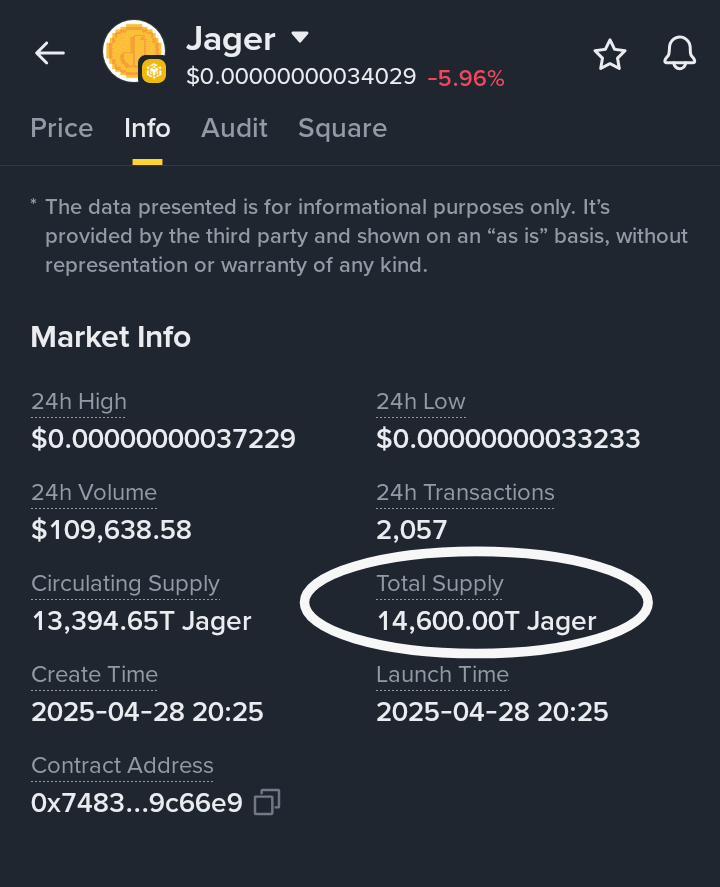Screen dimensions: 720x887
Task: Expand the Jager token dropdown arrow
Action: (300, 37)
